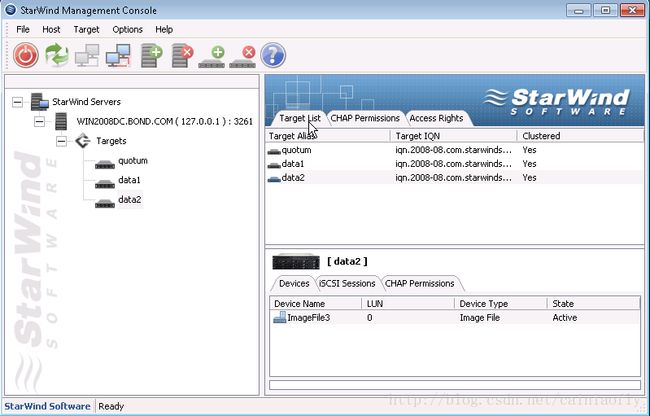This screenshot has height=416, width=650.
Task: Click the blue Help question mark icon
Action: coord(273,55)
